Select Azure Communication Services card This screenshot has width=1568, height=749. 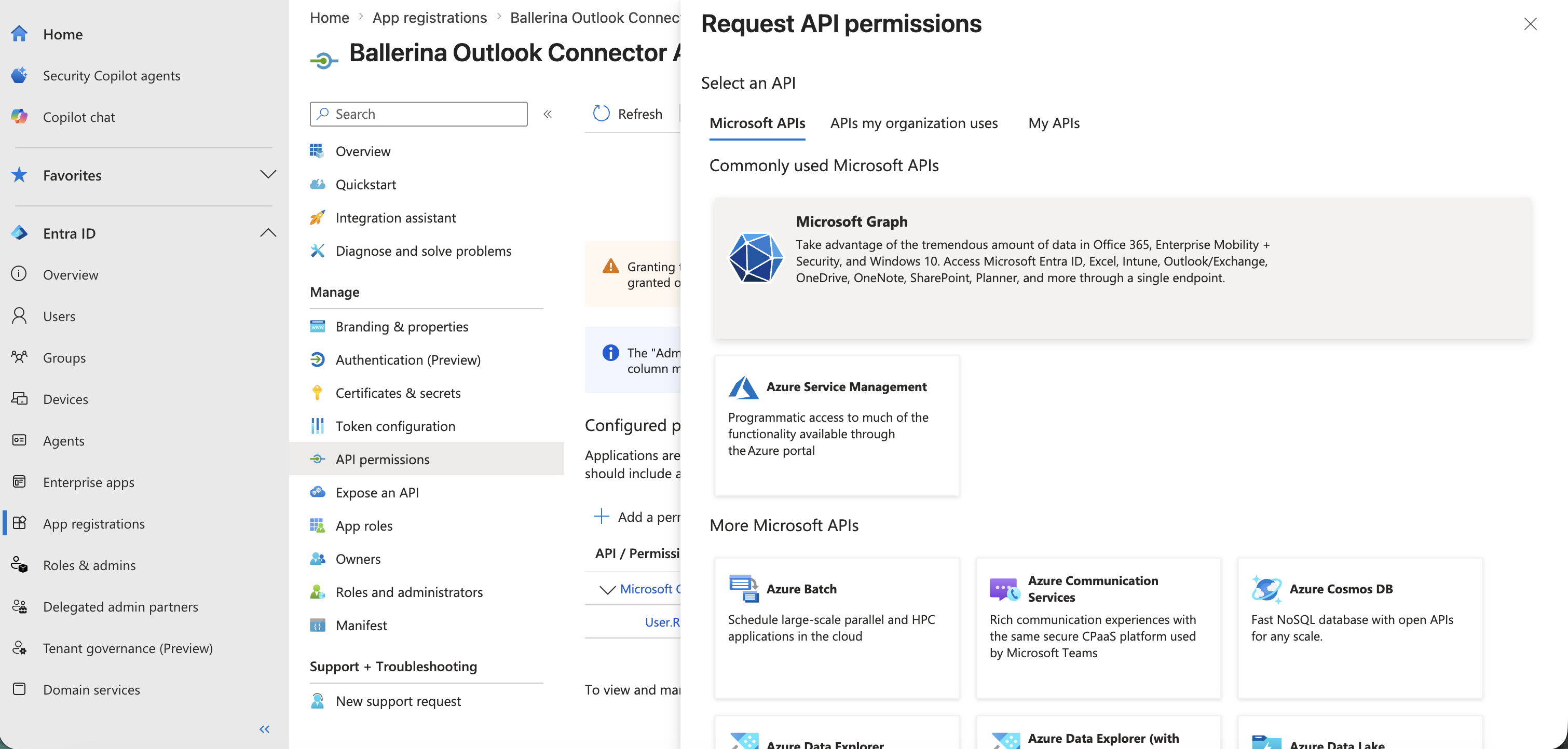pyautogui.click(x=1098, y=628)
